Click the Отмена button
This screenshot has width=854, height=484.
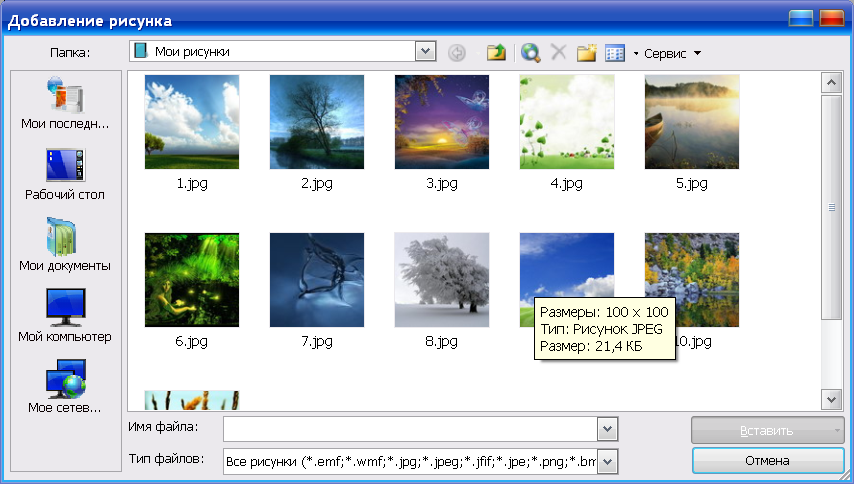(x=767, y=461)
